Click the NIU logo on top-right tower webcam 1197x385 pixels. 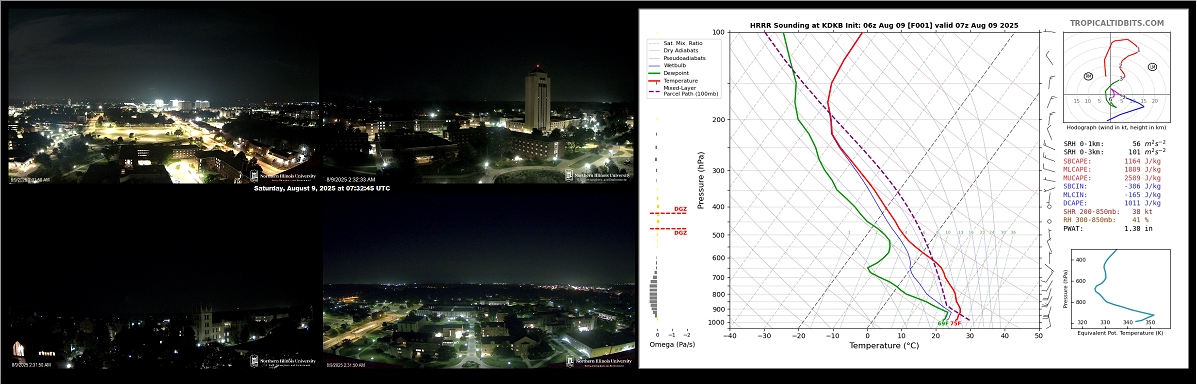pyautogui.click(x=597, y=176)
